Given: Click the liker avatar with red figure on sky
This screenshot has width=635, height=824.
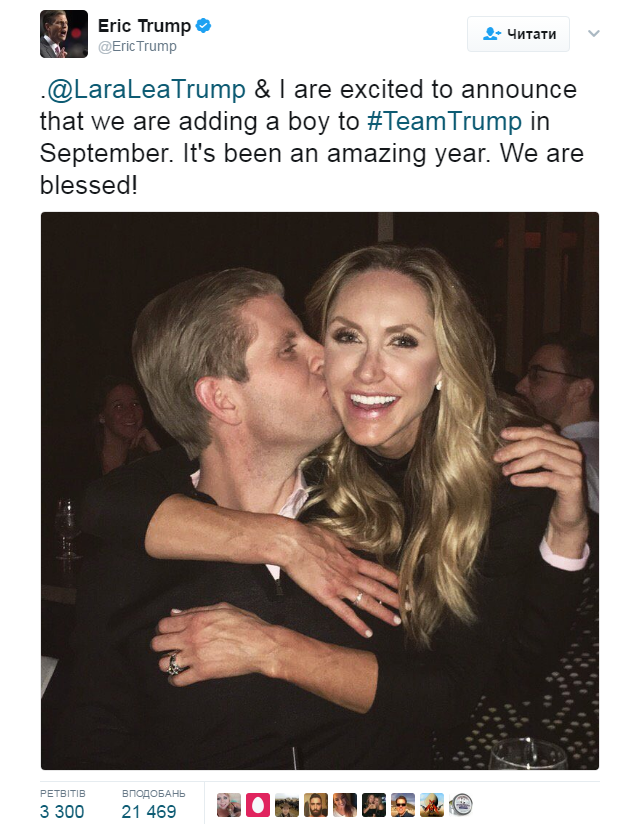Looking at the screenshot, I should coord(432,805).
